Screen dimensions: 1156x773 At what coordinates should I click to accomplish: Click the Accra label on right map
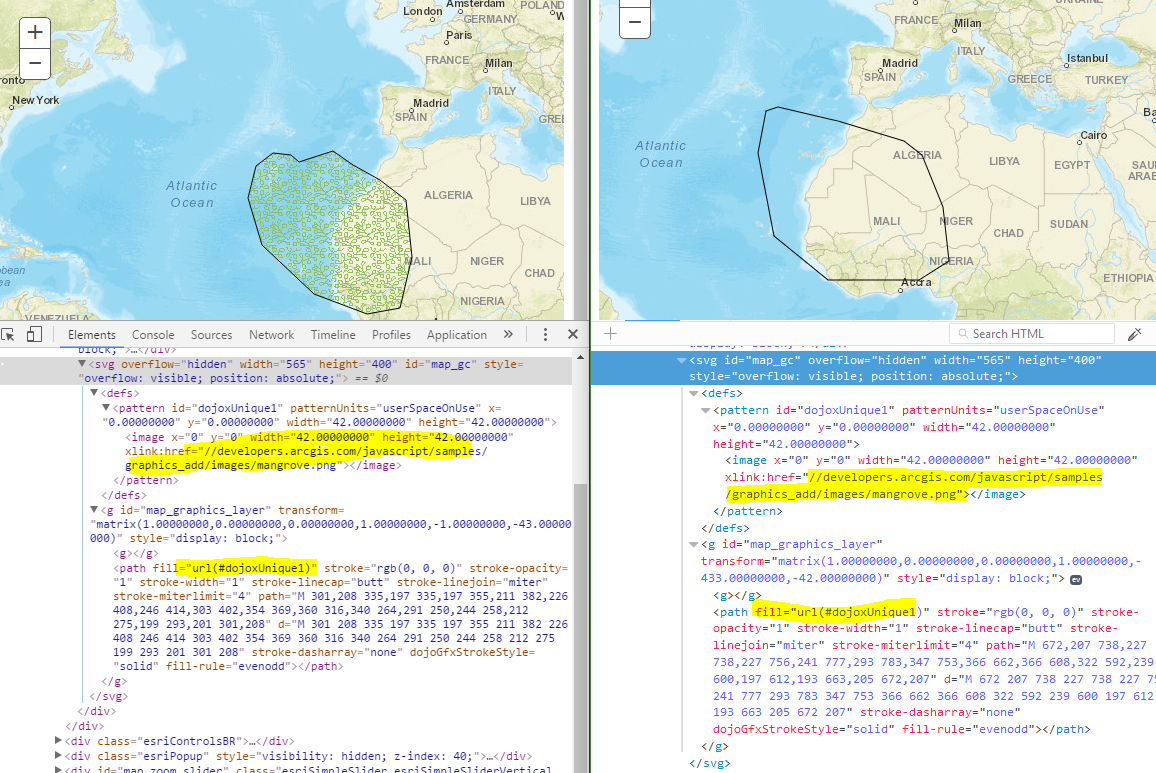click(x=916, y=282)
